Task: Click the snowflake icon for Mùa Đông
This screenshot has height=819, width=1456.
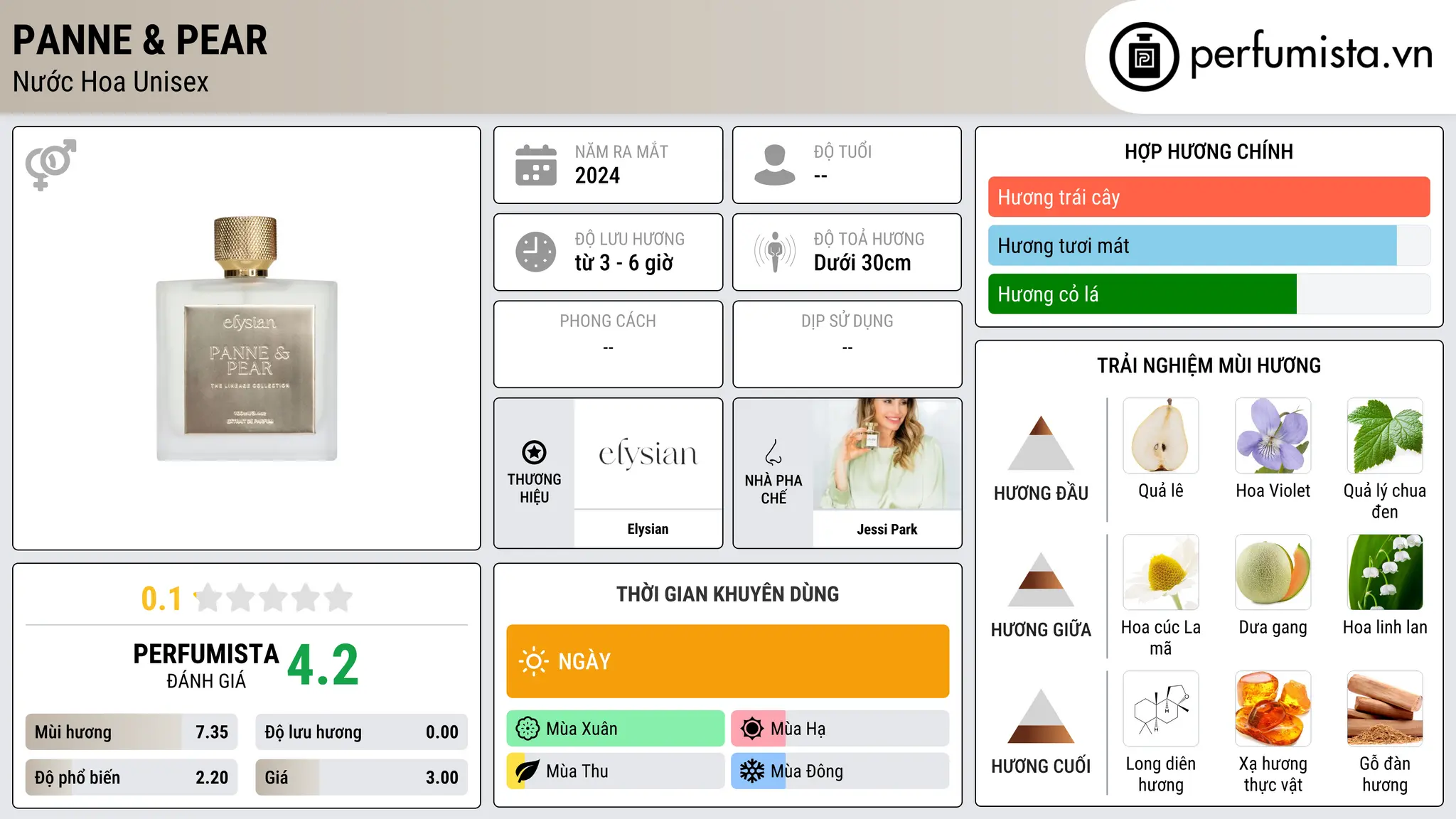Action: (752, 771)
